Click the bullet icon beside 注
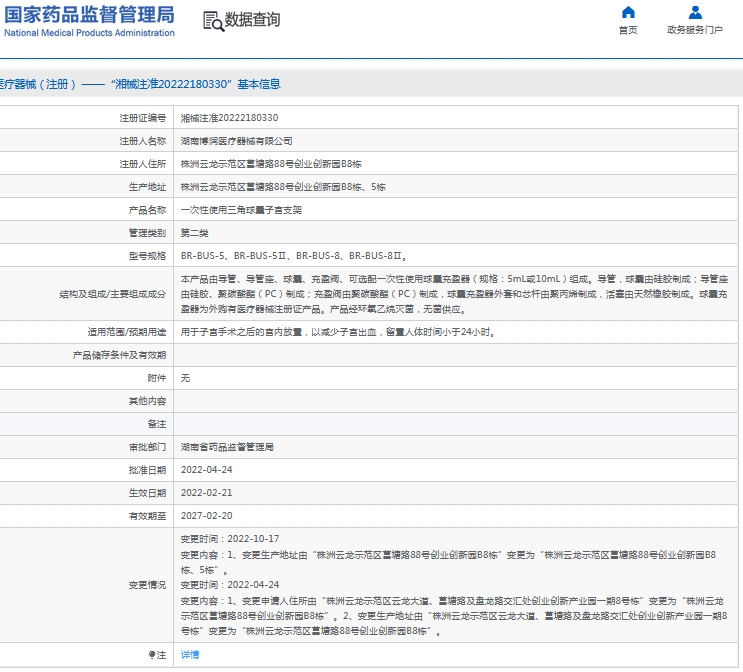The image size is (743, 672). pyautogui.click(x=152, y=654)
